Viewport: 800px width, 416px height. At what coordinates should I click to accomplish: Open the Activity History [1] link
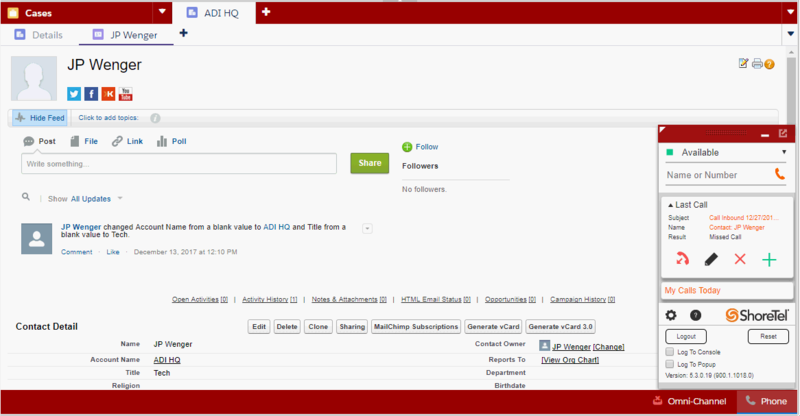(269, 300)
